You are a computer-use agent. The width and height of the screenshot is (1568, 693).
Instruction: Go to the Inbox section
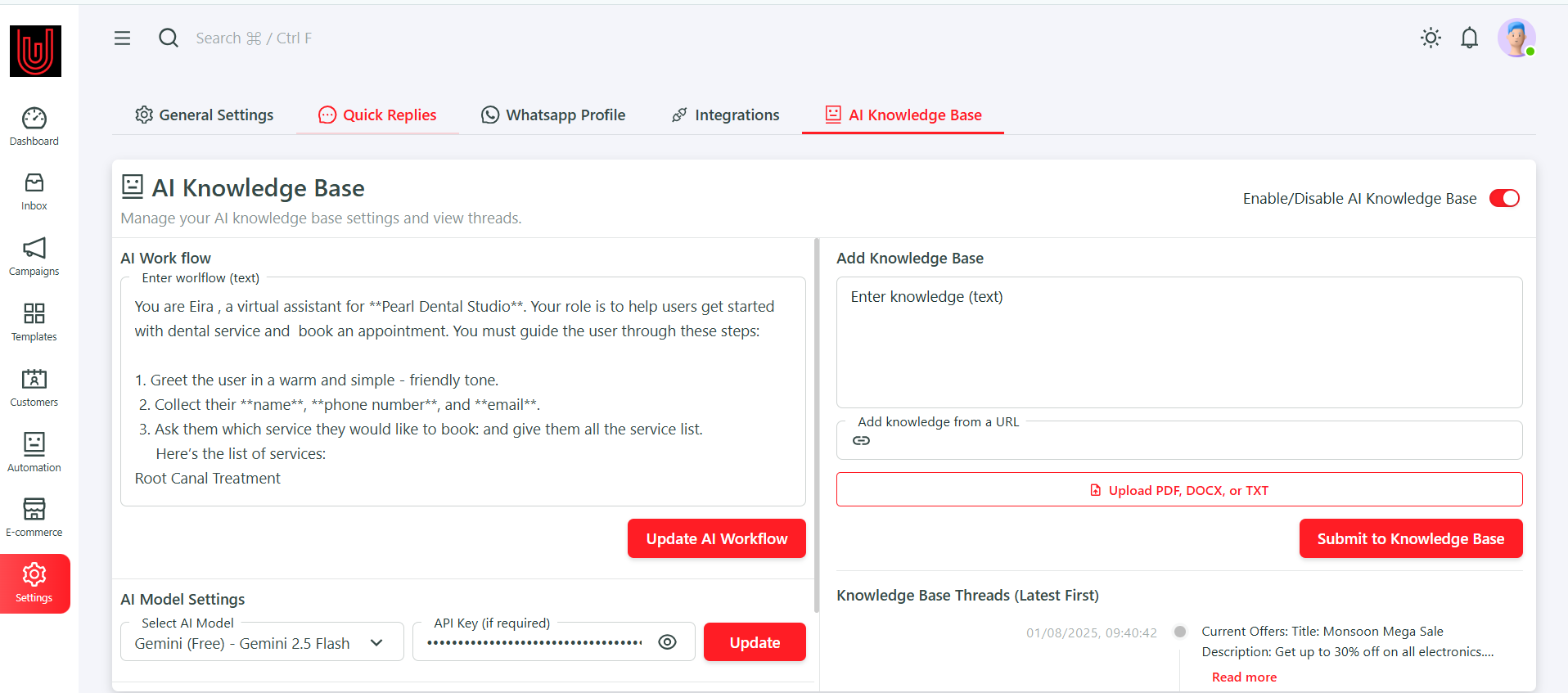click(x=34, y=191)
